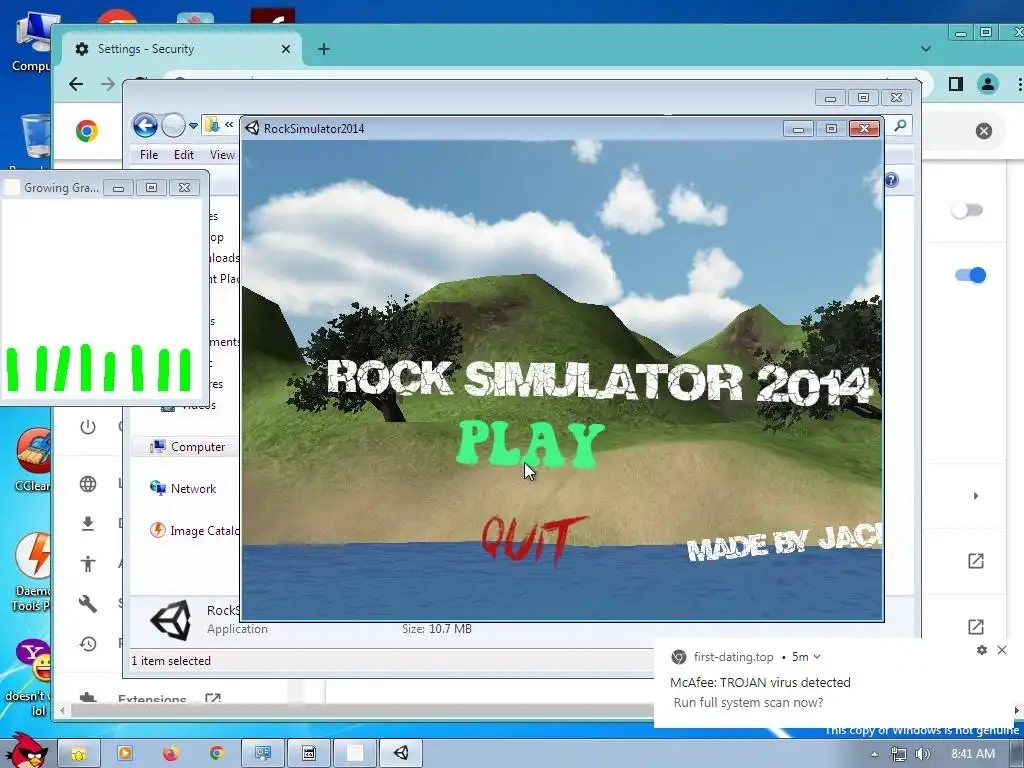Expand the address bar chevrons in Explorer

coord(229,124)
